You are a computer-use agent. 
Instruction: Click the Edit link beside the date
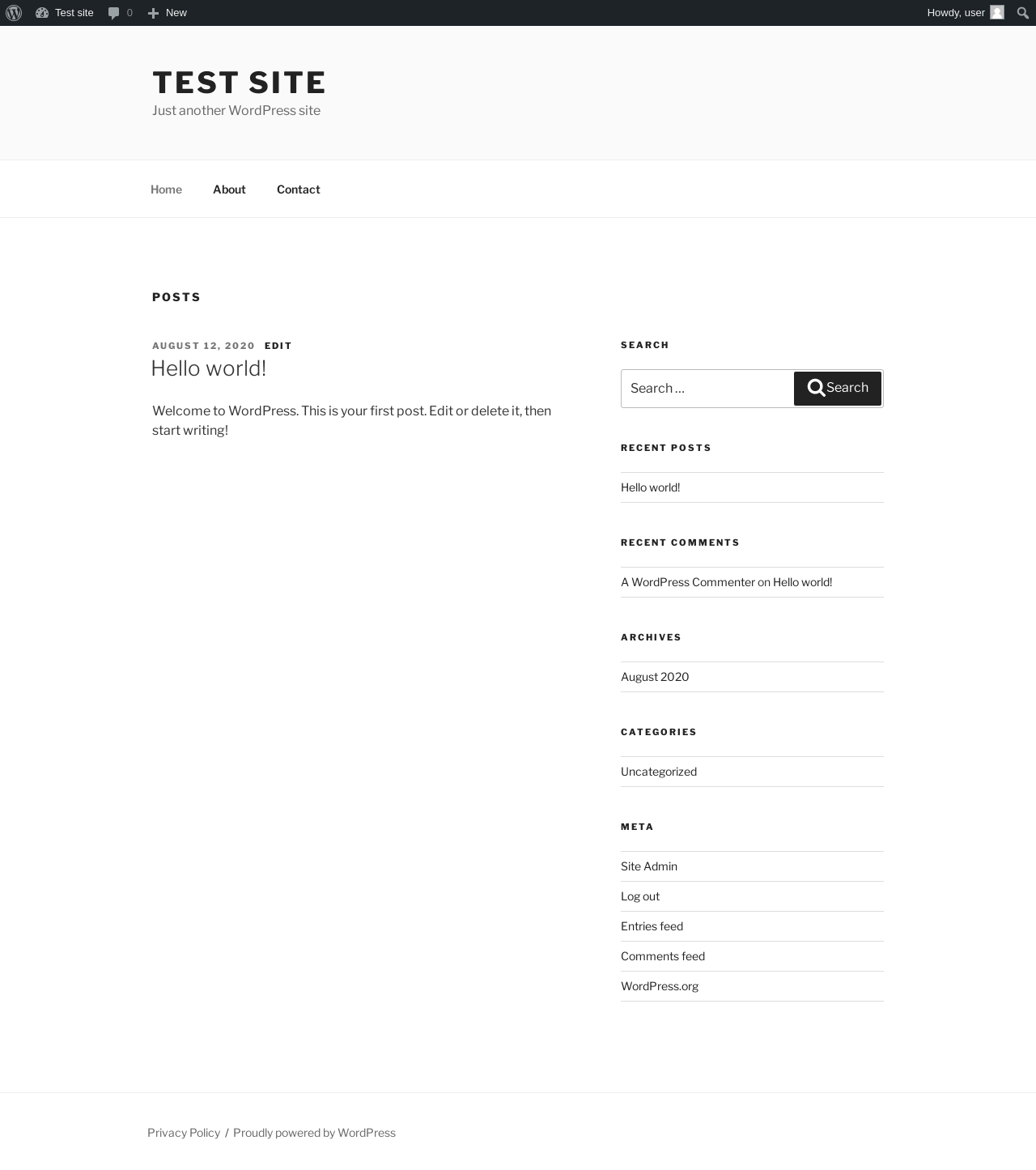tap(278, 346)
